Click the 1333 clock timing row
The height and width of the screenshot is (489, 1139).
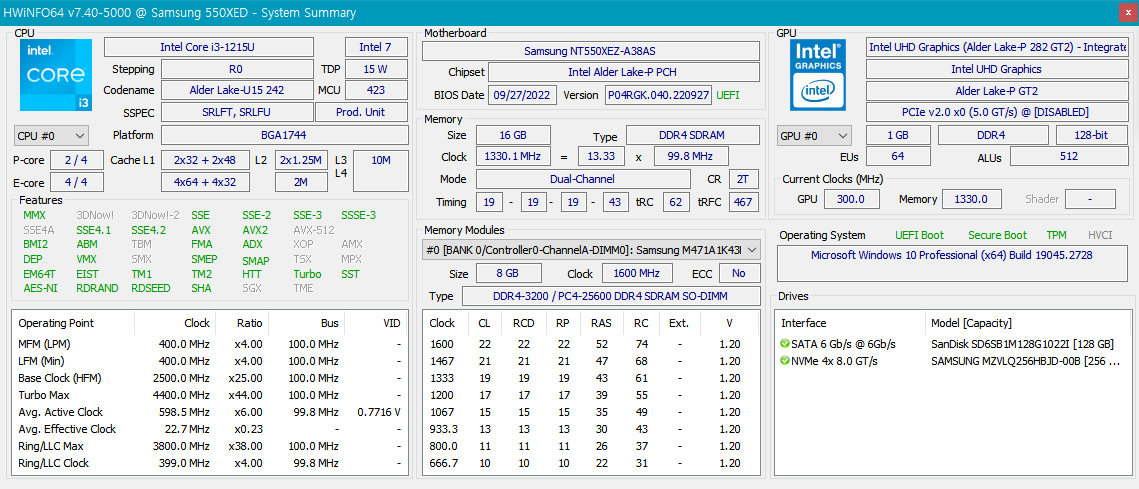[x=591, y=378]
